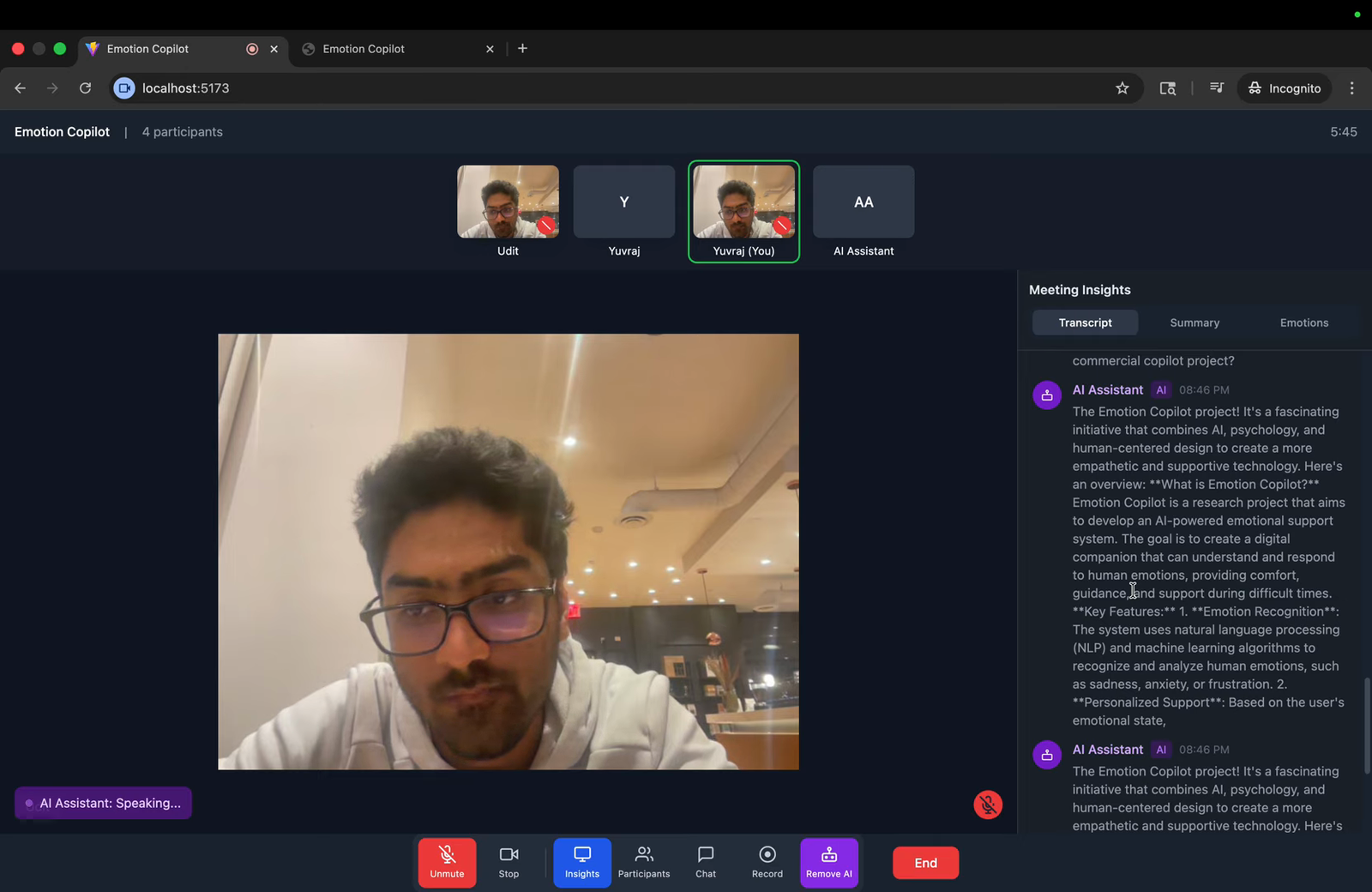Click the AI Assistant Speaking status badge

pyautogui.click(x=103, y=803)
